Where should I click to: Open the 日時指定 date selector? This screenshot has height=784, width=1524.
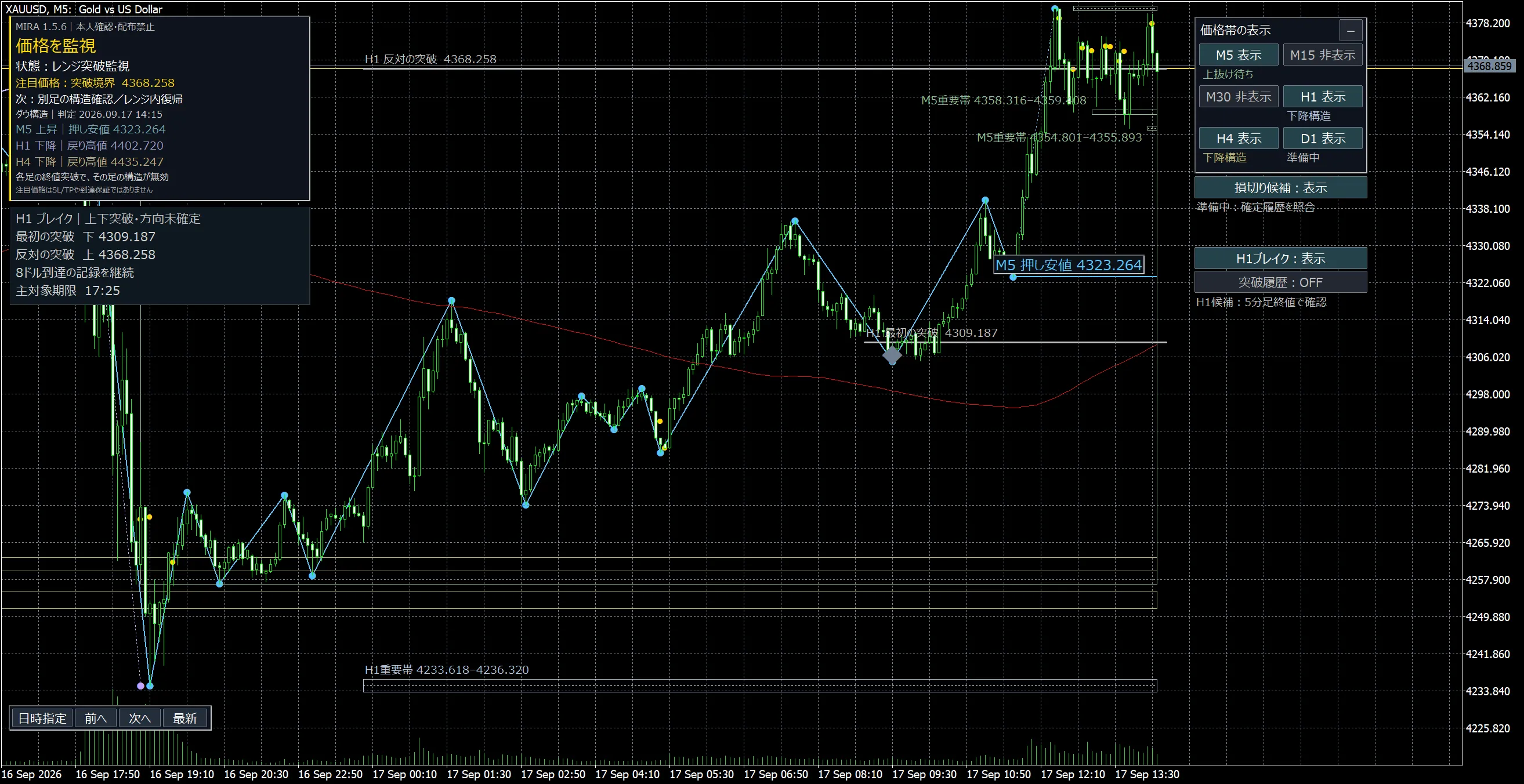click(42, 718)
